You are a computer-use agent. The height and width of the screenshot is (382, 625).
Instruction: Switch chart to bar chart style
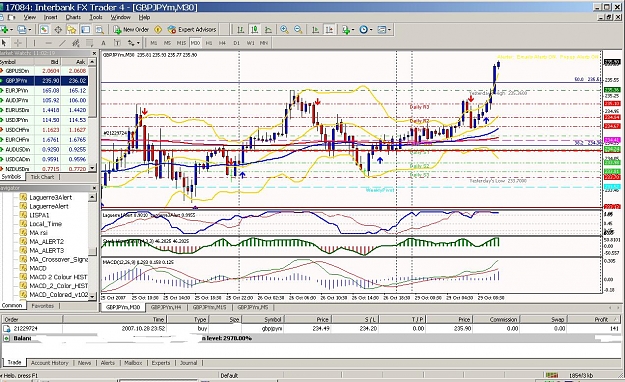(240, 30)
